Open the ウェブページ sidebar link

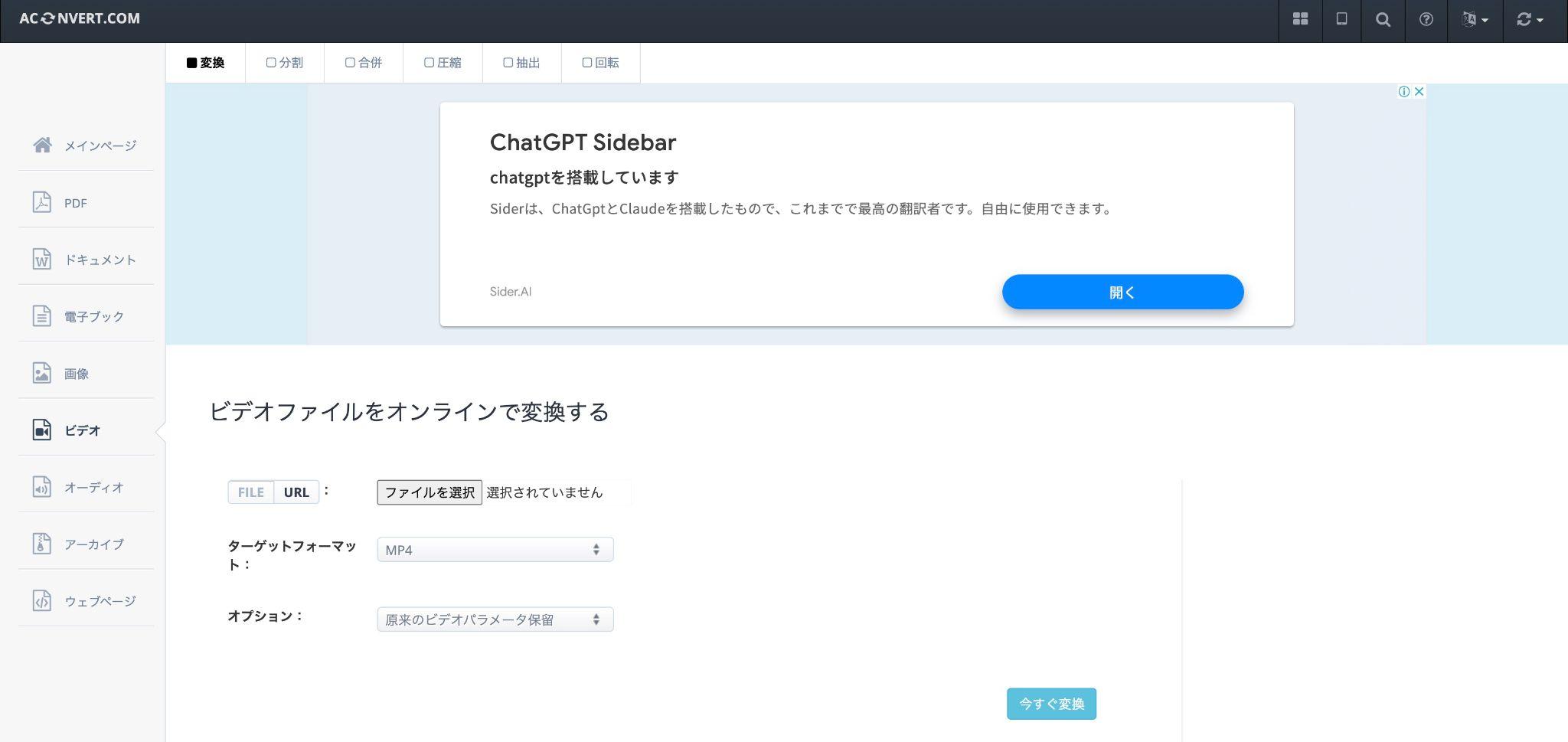point(100,601)
